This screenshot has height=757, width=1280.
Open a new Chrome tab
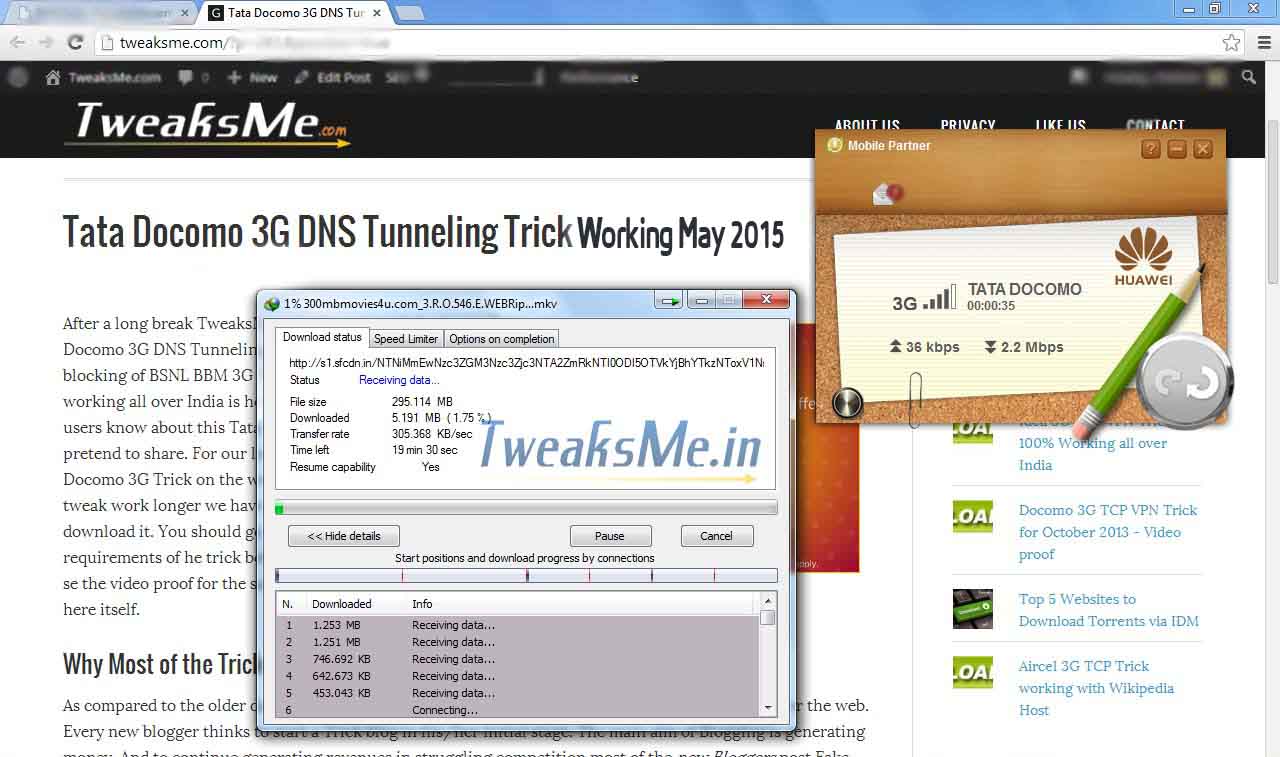(409, 13)
